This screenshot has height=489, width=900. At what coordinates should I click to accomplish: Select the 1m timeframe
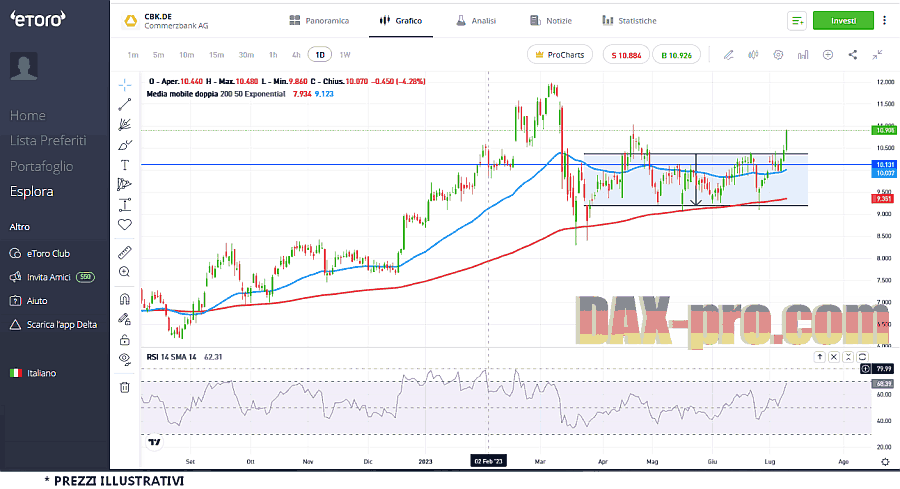click(133, 55)
